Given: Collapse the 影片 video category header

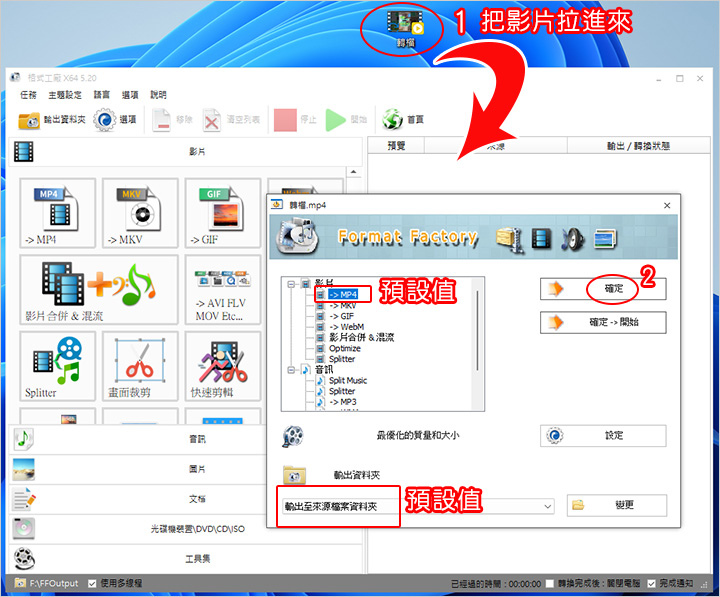Looking at the screenshot, I should (186, 152).
